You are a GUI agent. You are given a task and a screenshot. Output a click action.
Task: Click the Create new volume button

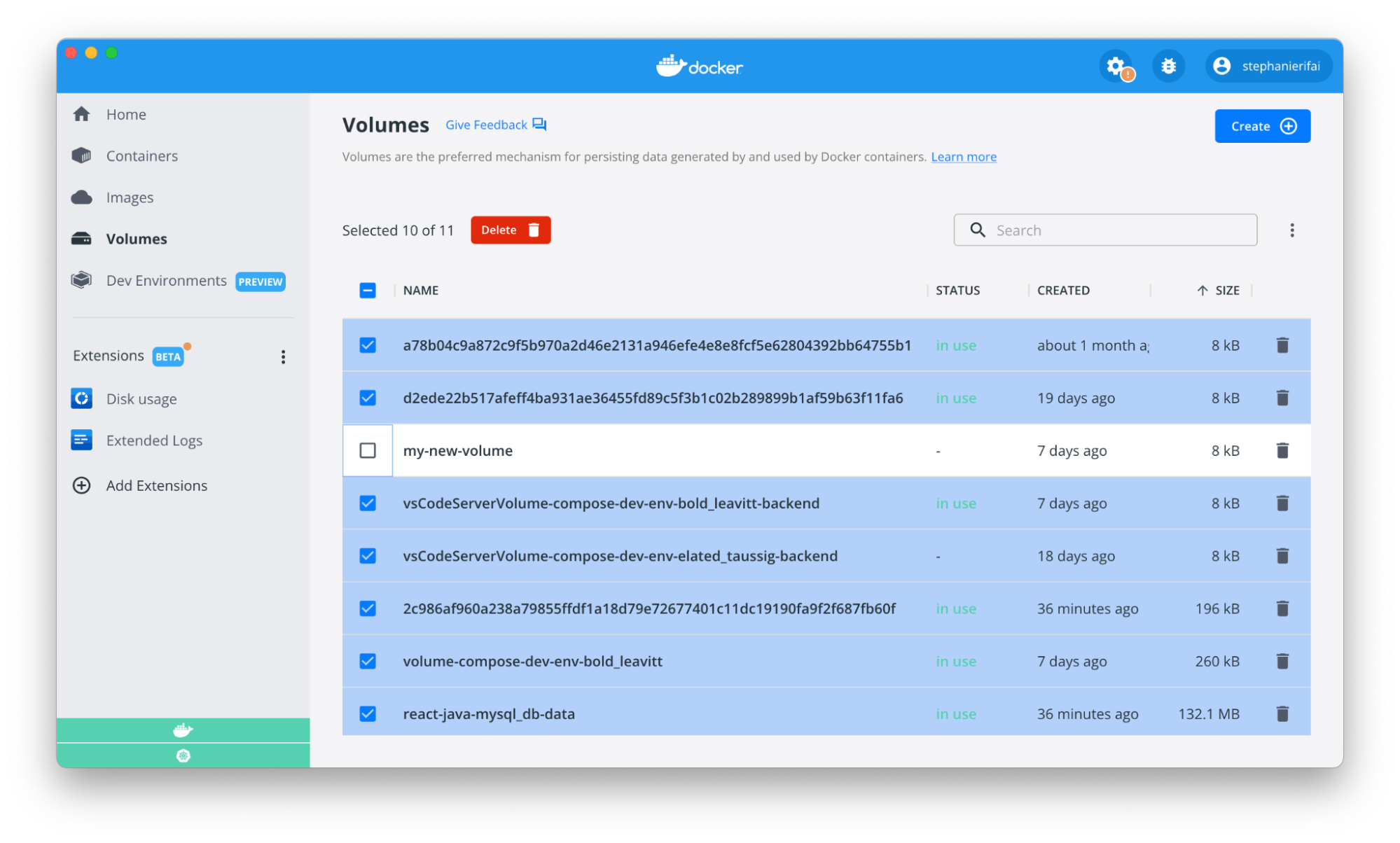pyautogui.click(x=1261, y=125)
